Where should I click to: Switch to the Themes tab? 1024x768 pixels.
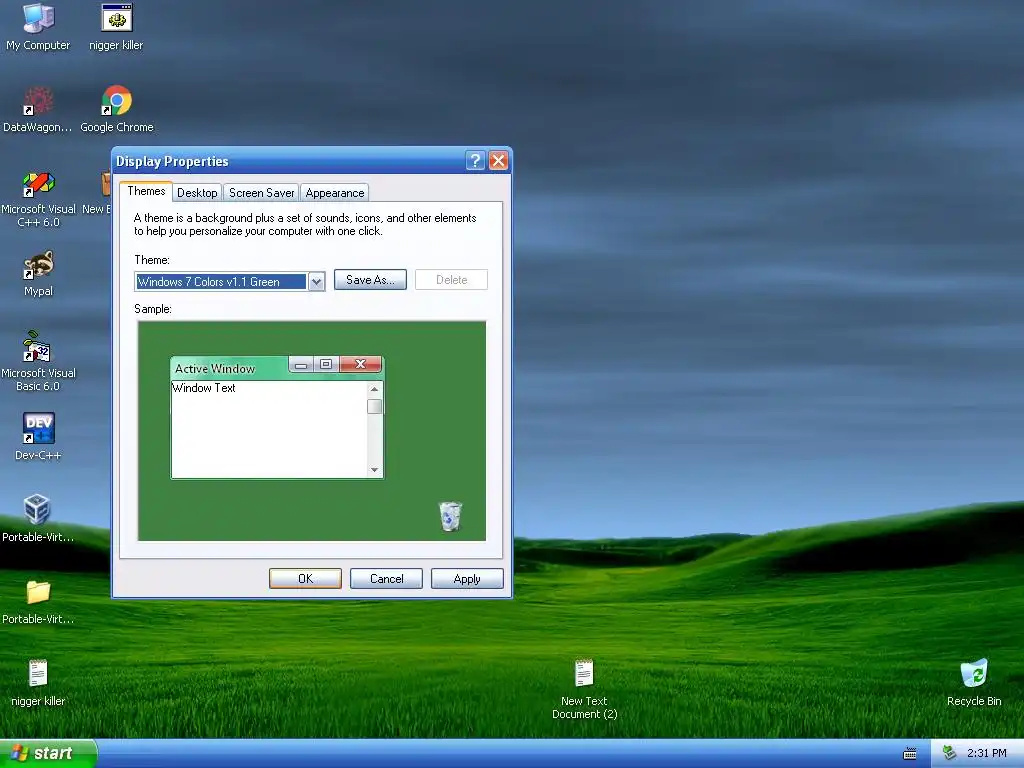pyautogui.click(x=146, y=191)
